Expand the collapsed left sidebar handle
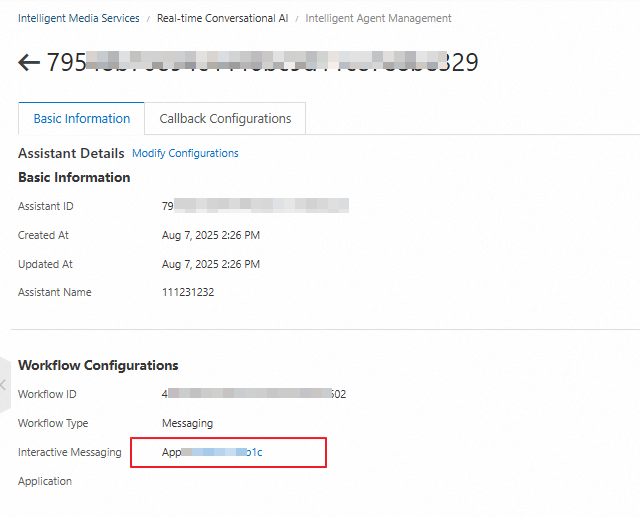The width and height of the screenshot is (640, 517). tap(4, 384)
